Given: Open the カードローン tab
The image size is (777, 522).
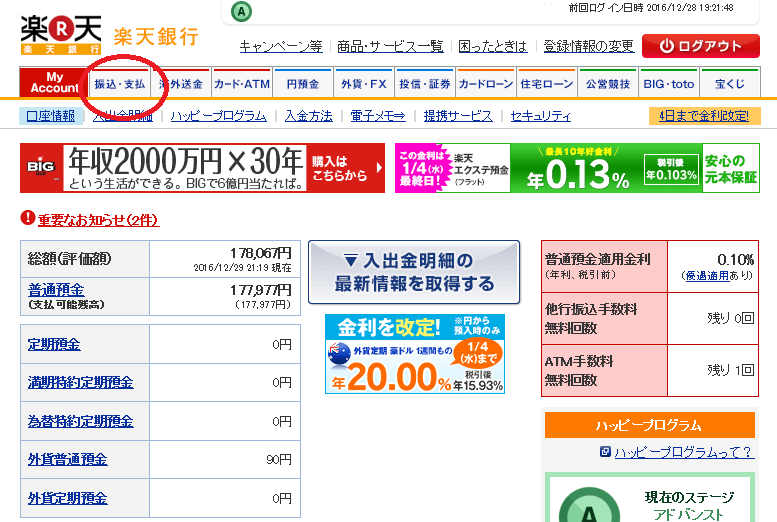Looking at the screenshot, I should coord(486,84).
